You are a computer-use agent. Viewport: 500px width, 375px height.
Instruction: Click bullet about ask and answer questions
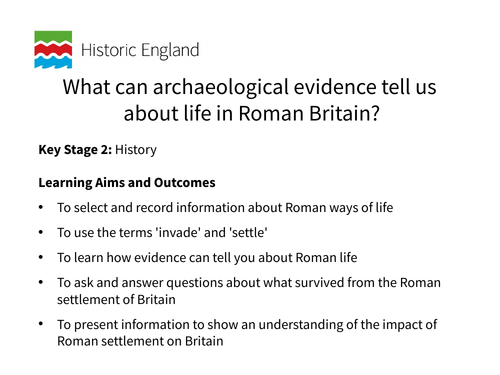point(249,291)
